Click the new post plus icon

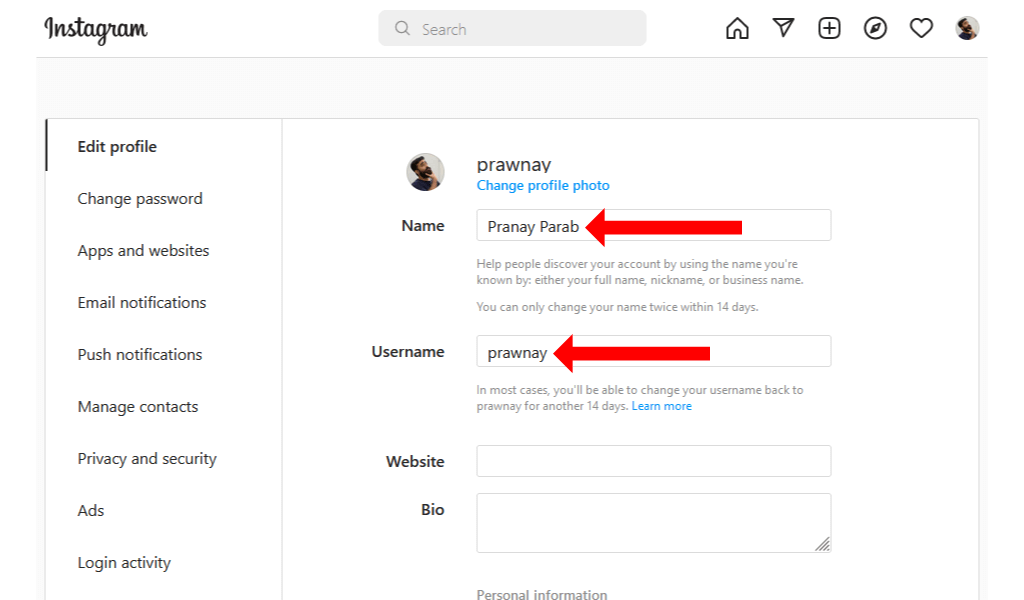[829, 29]
